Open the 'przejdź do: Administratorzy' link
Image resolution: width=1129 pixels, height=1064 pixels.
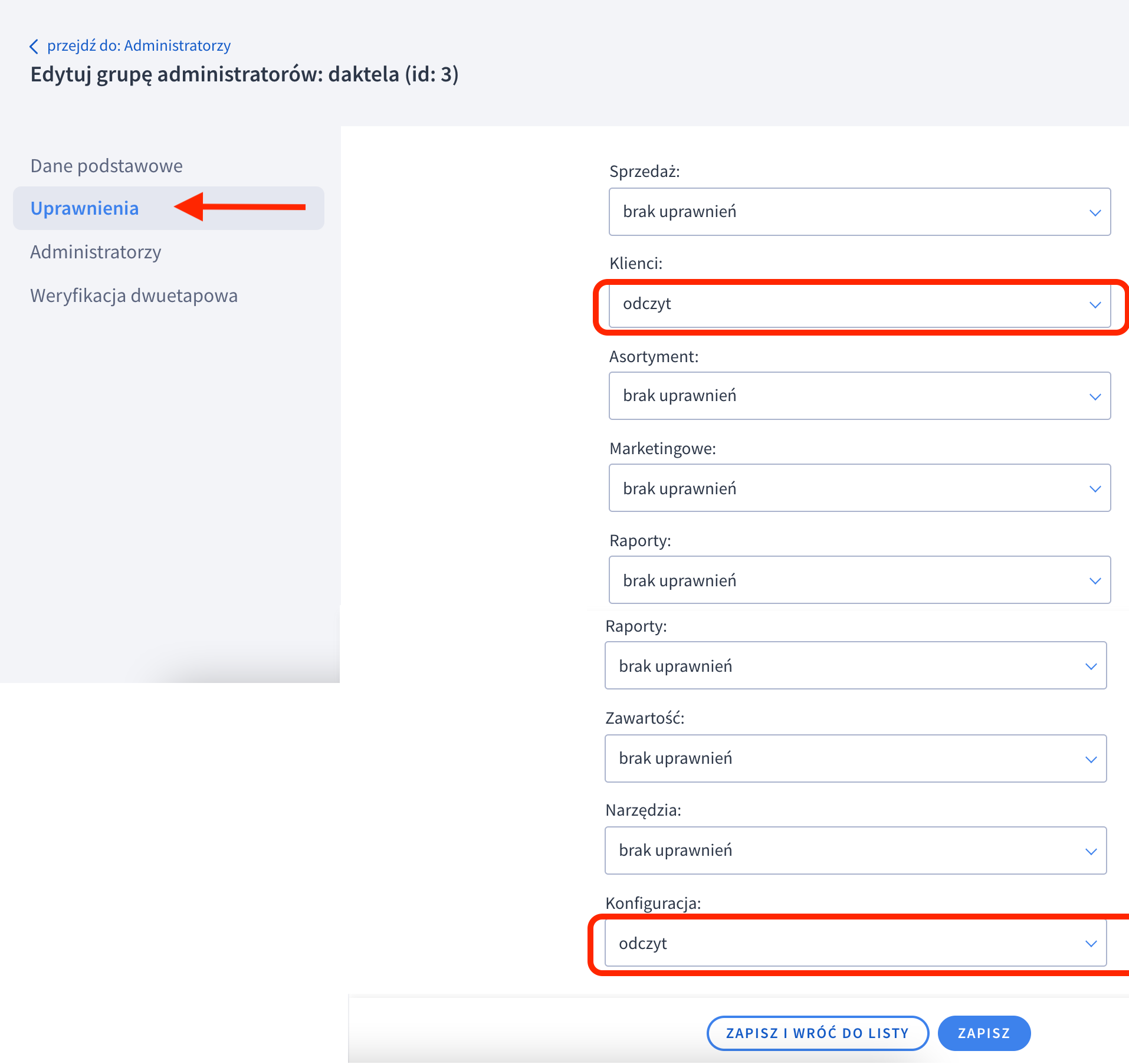coord(139,46)
